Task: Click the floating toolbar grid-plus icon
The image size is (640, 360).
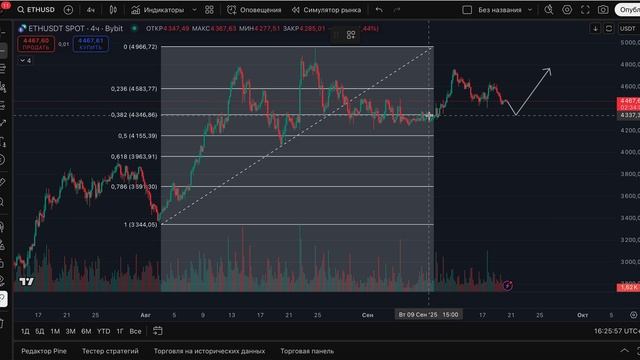Action: click(351, 35)
